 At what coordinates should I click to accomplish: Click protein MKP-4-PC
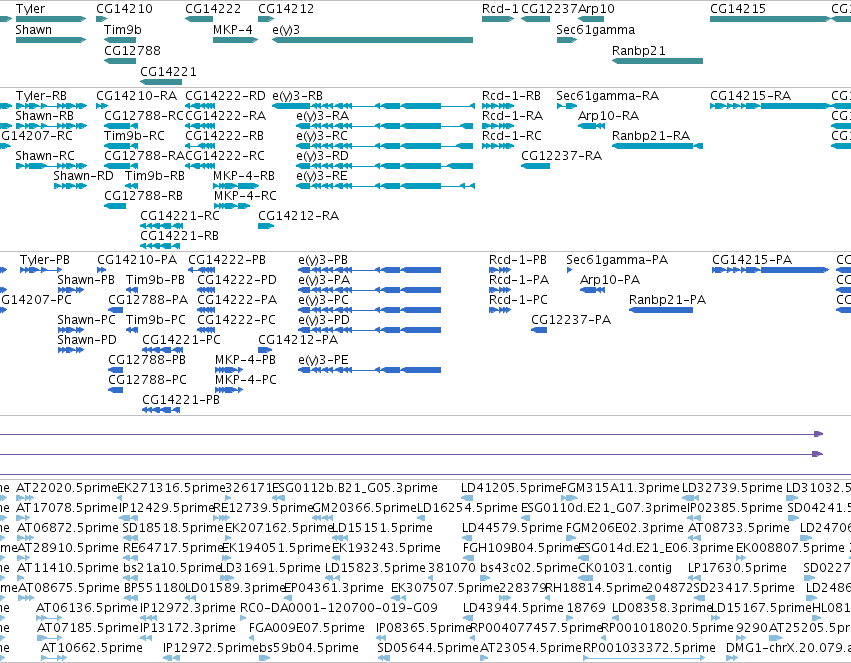point(228,390)
